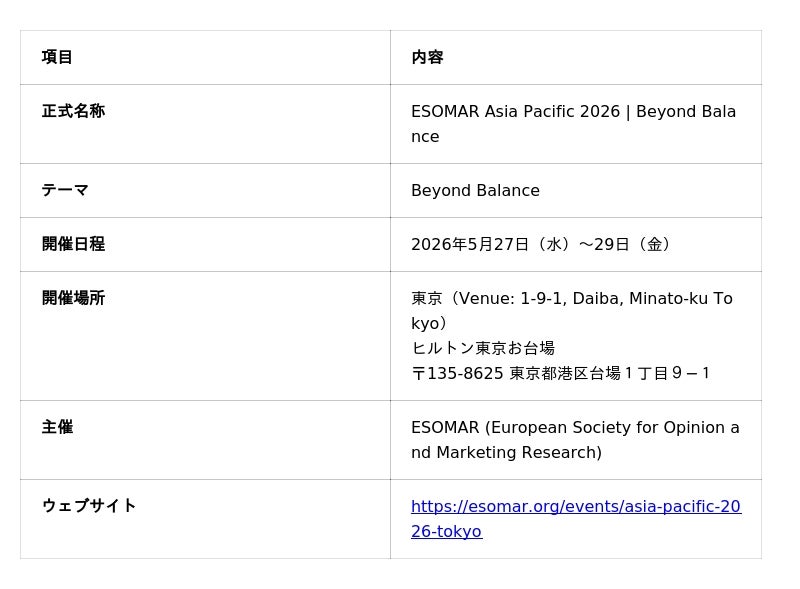Click the 項目 column header
Screen dimensions: 800x589
coord(57,57)
